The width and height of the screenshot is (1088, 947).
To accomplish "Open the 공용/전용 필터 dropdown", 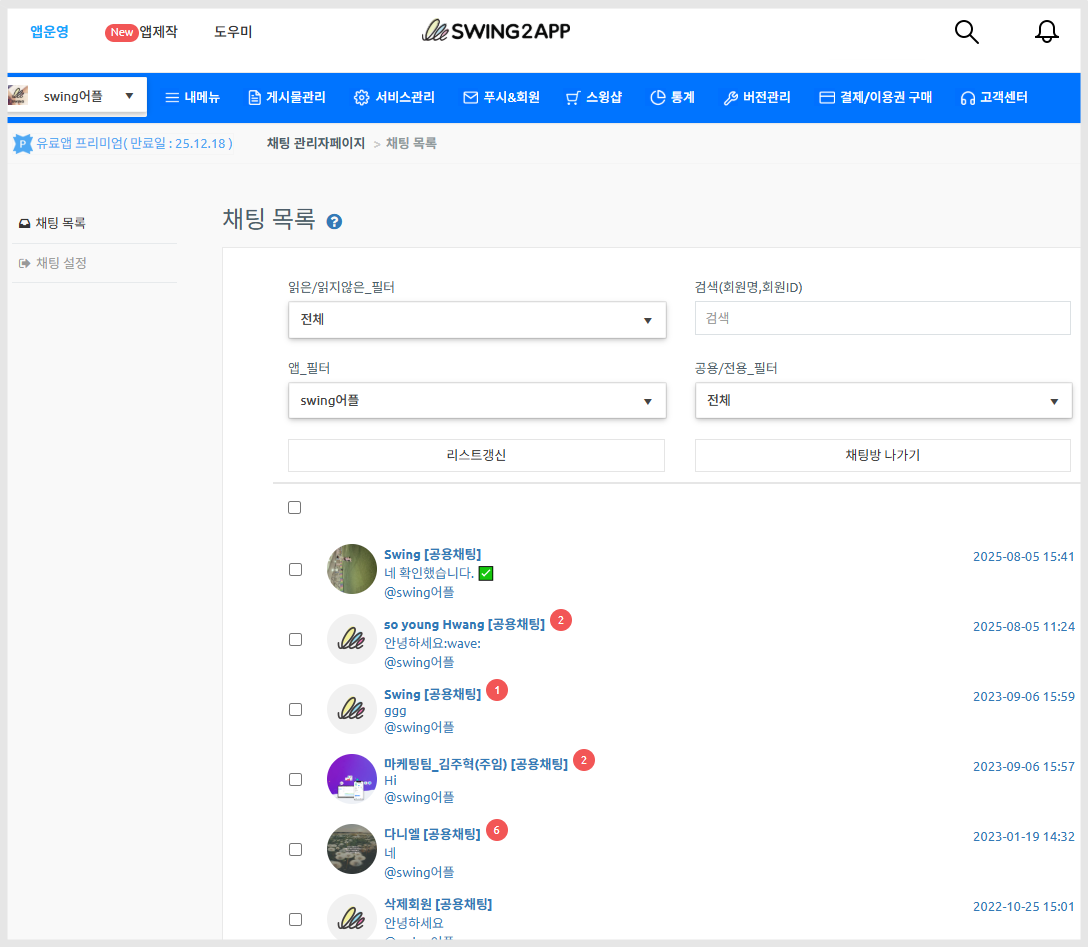I will coord(883,400).
